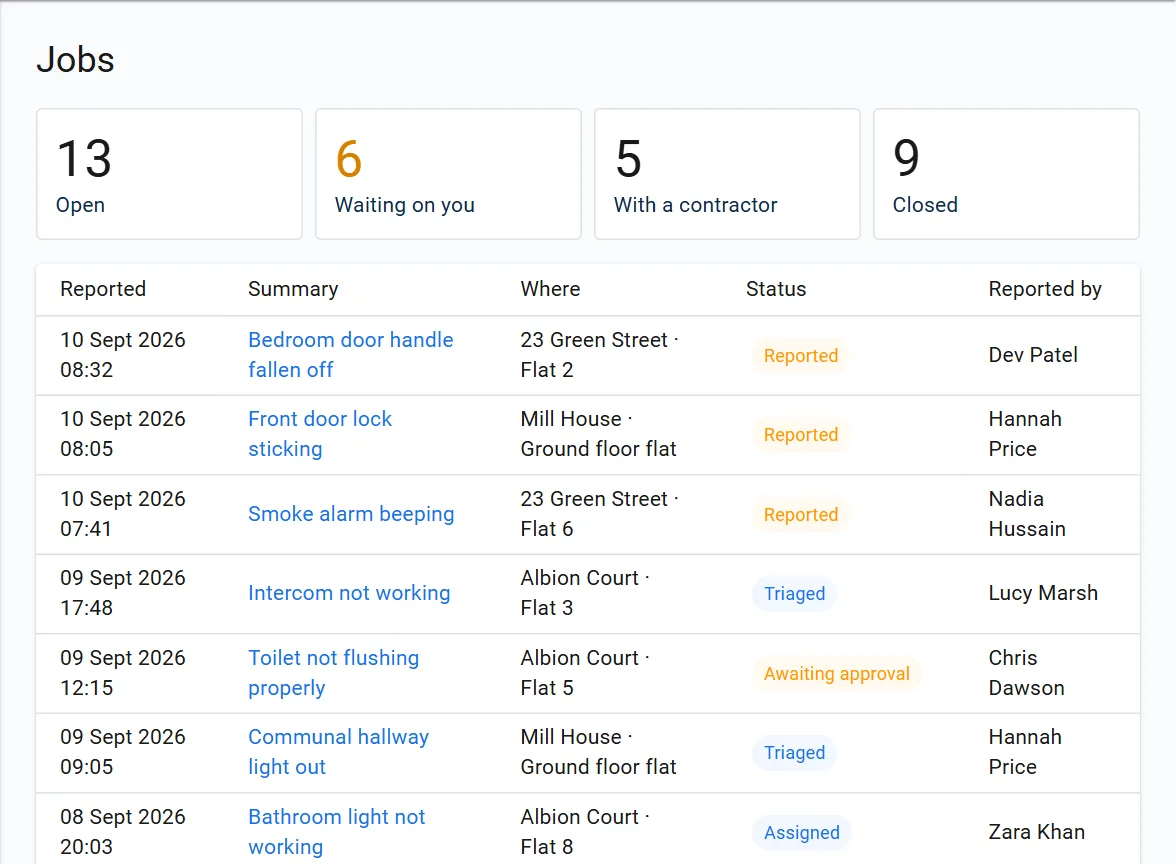
Task: Open Bedroom door handle fallen off job
Action: (x=351, y=355)
